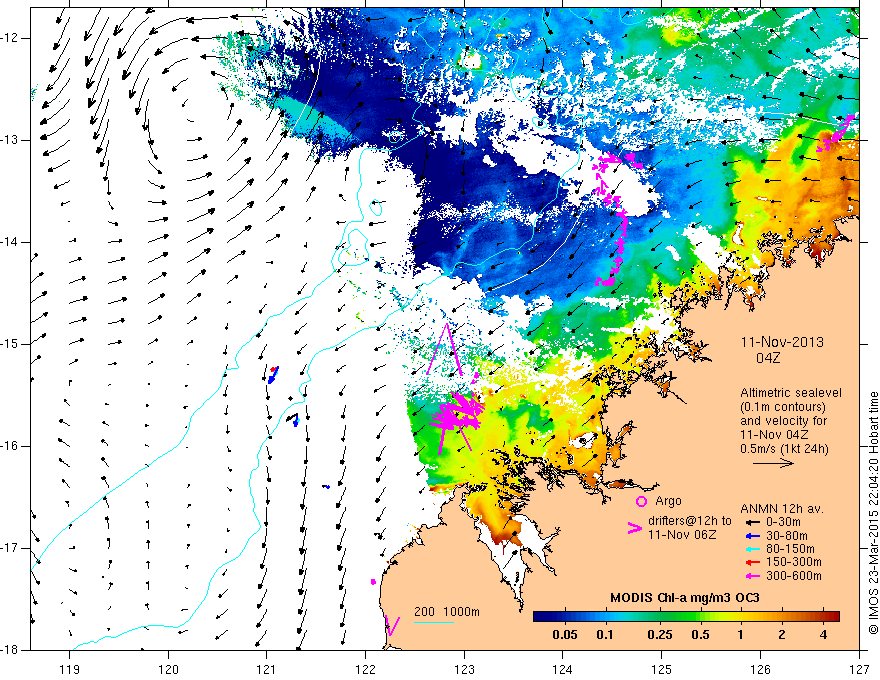880x680 pixels.
Task: Select the red 150-300m arrow legend symbol
Action: (x=752, y=562)
